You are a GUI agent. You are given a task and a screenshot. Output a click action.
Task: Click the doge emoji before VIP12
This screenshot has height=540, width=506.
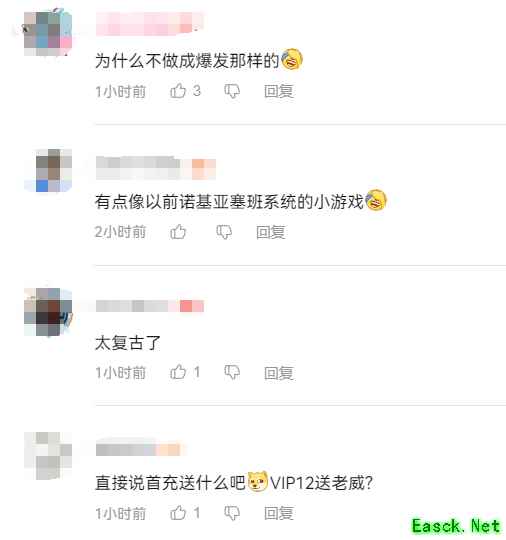pos(258,481)
